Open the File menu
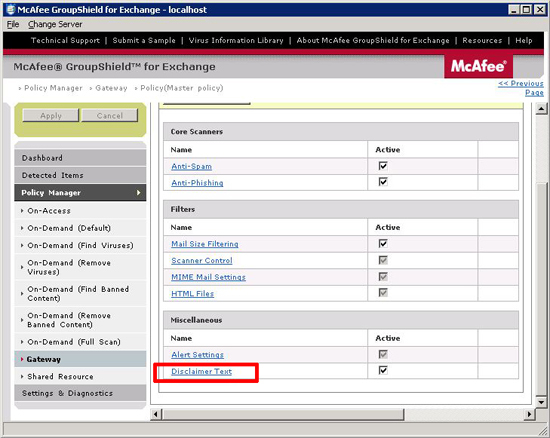Screen dimensions: 550x438 [x=13, y=24]
